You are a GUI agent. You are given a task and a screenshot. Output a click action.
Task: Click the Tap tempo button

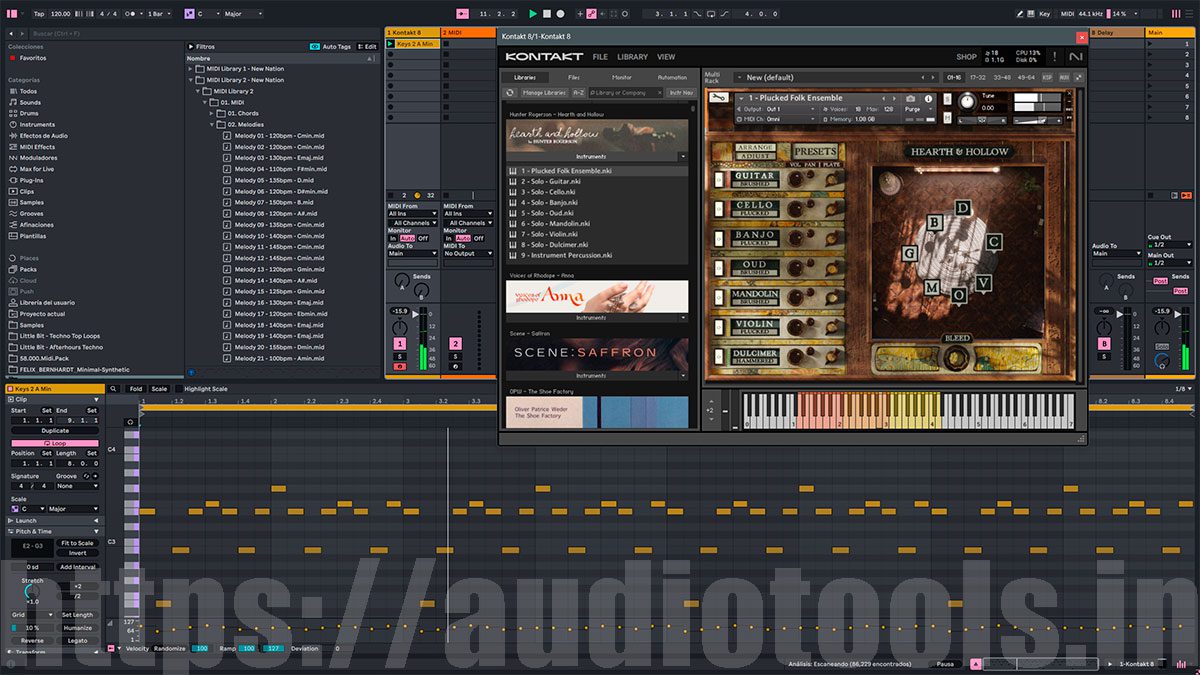pyautogui.click(x=39, y=14)
